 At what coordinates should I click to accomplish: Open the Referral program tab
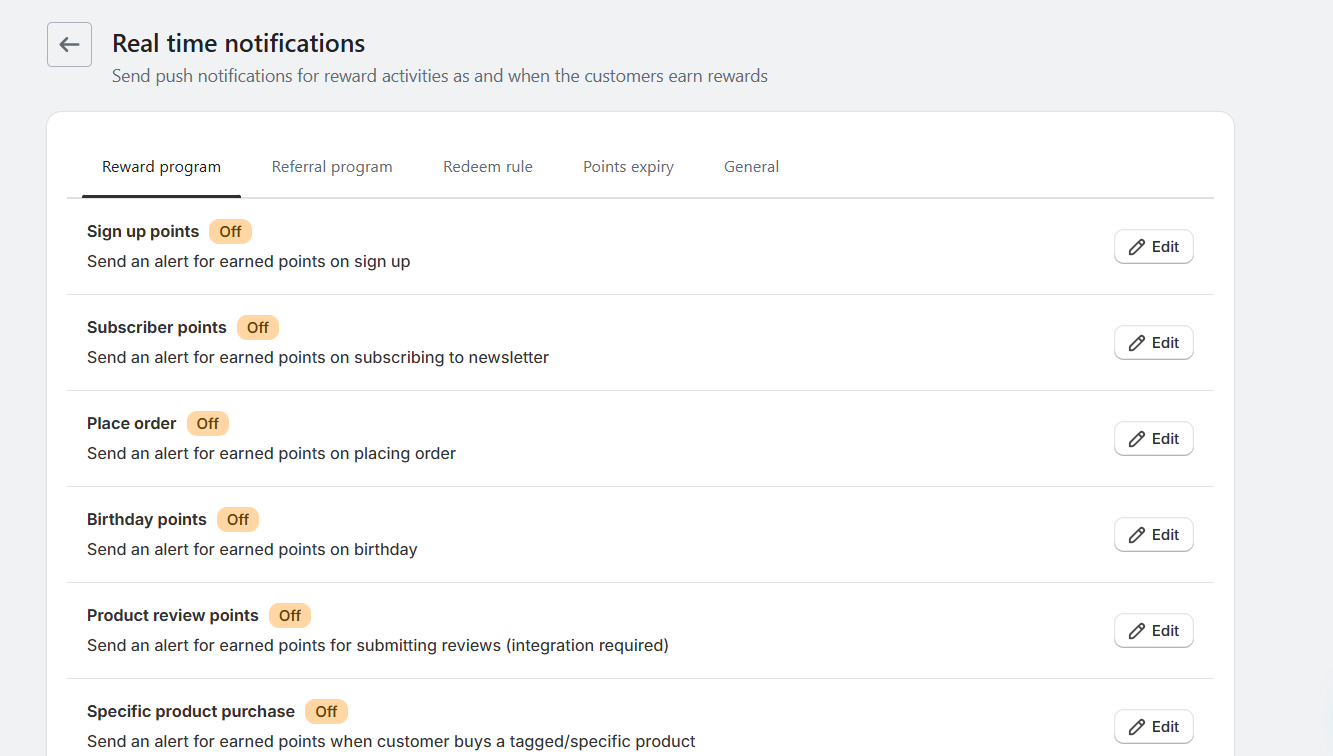pos(332,167)
